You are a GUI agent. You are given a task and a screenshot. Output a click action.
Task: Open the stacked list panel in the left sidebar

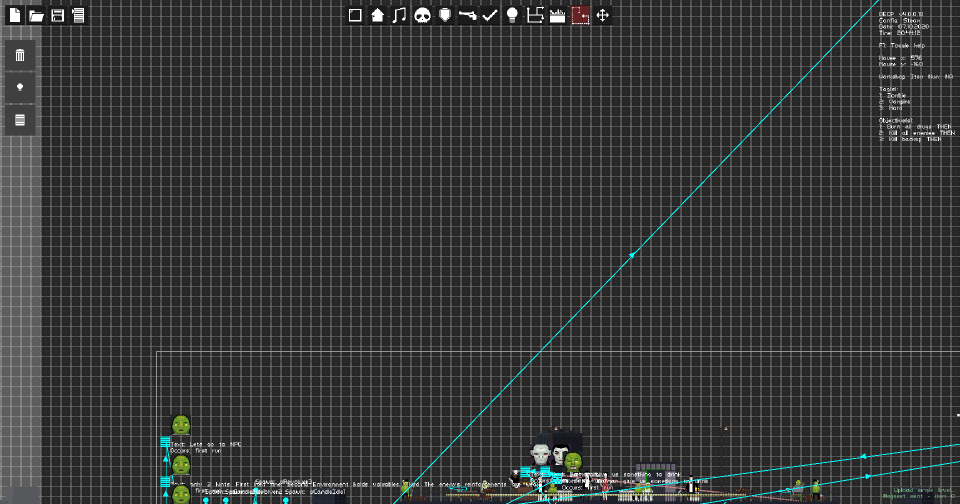[20, 120]
